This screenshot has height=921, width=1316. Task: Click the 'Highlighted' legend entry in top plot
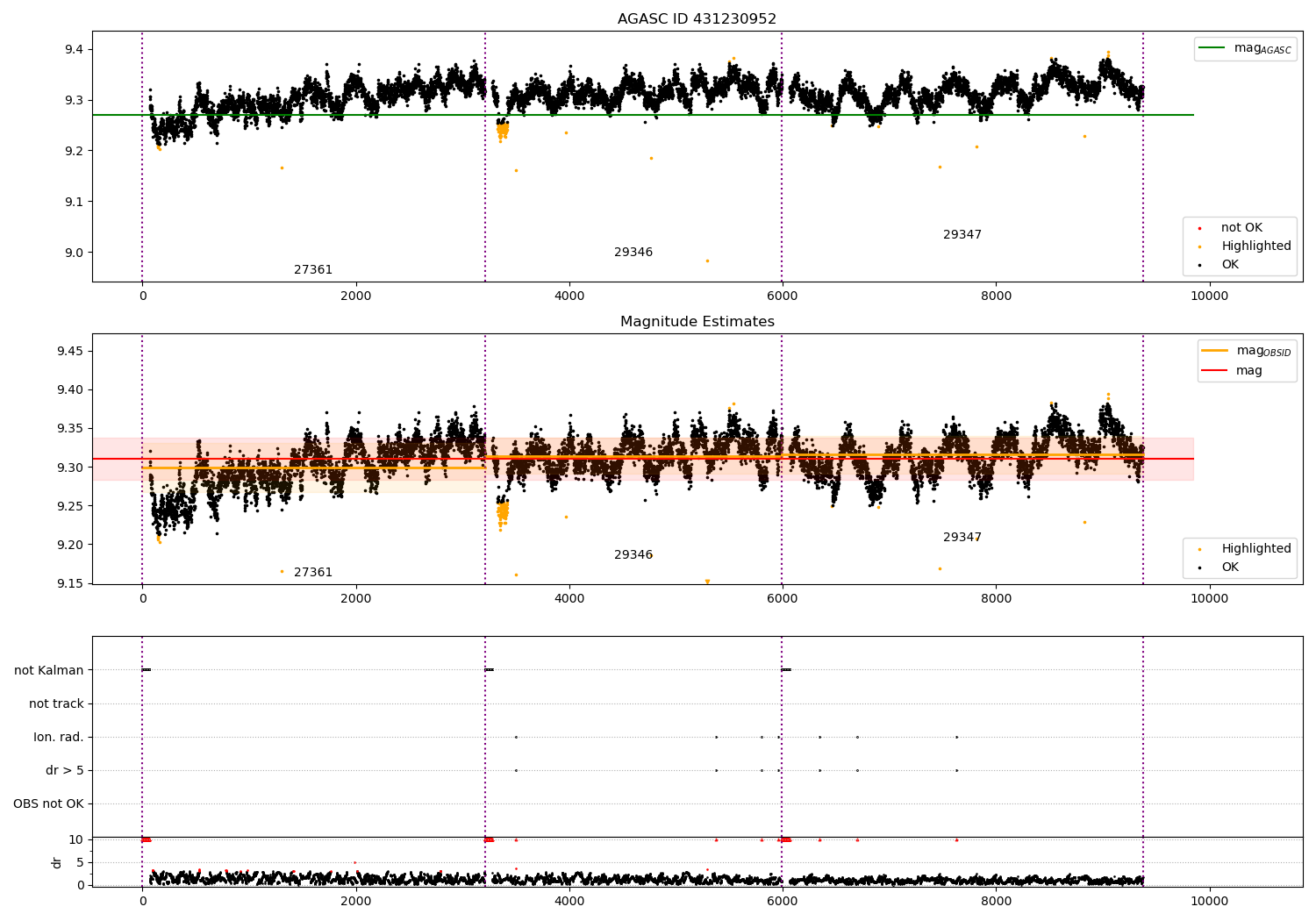tap(1245, 246)
